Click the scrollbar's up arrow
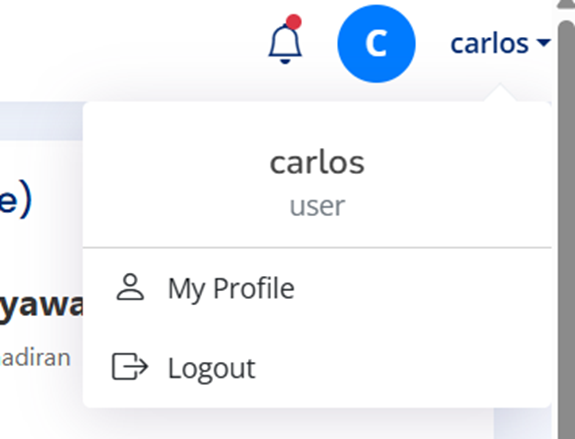 coord(567,4)
